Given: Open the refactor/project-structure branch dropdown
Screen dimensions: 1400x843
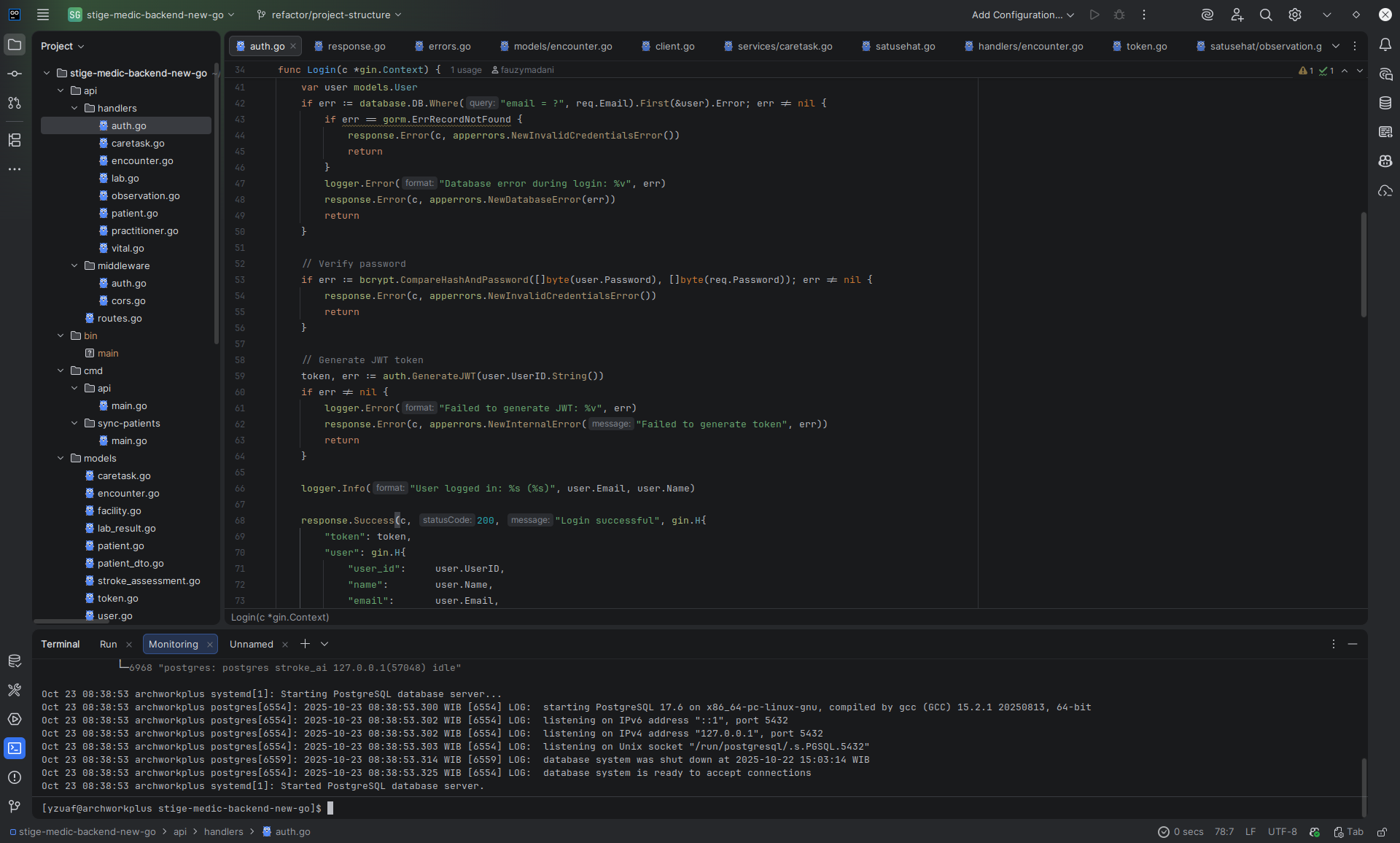Looking at the screenshot, I should coord(330,15).
